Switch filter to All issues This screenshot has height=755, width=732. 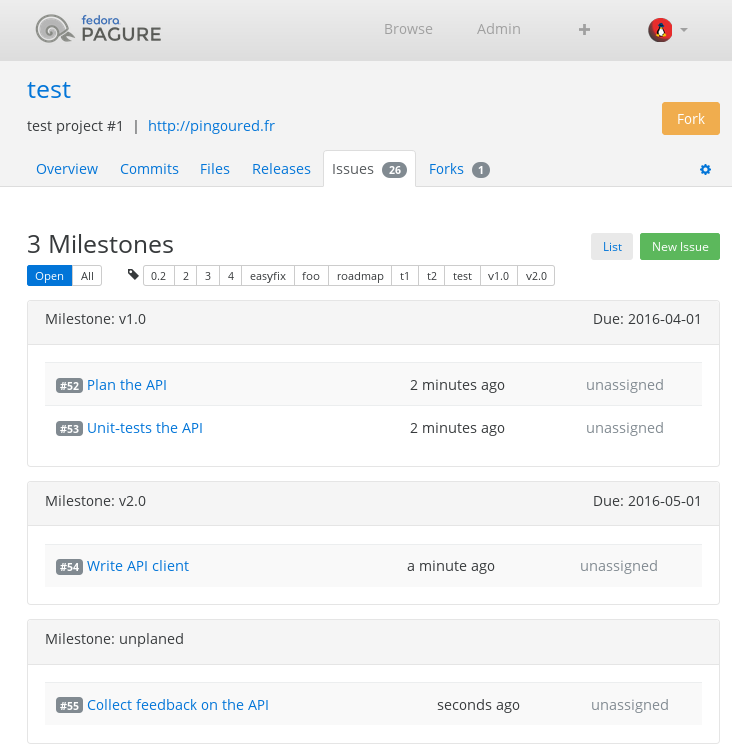[x=88, y=276]
